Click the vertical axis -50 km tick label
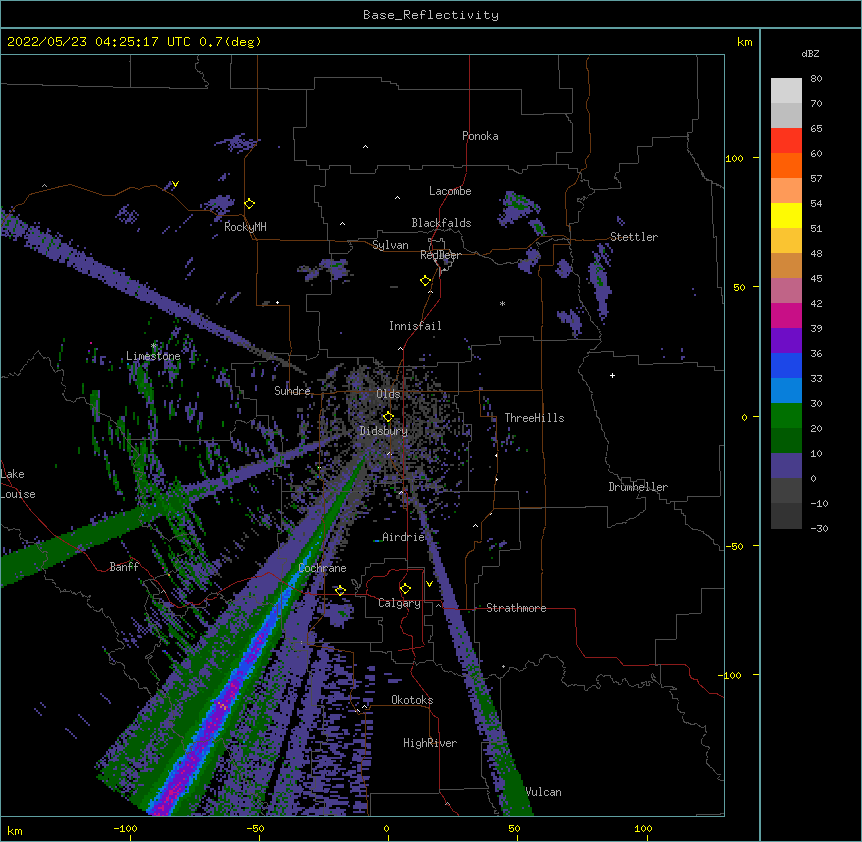 [x=734, y=546]
